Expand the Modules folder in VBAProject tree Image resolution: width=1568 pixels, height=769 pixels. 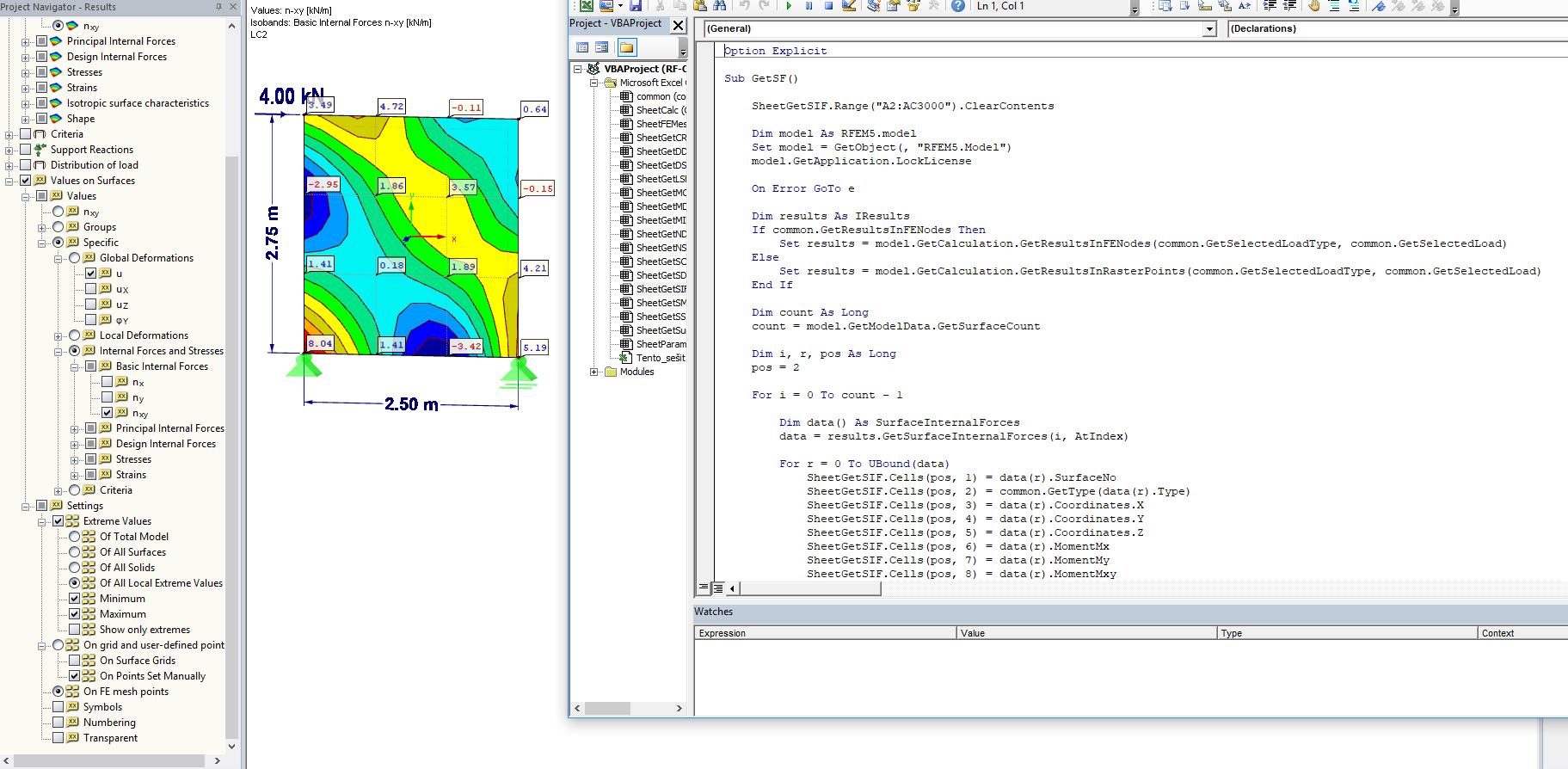593,372
